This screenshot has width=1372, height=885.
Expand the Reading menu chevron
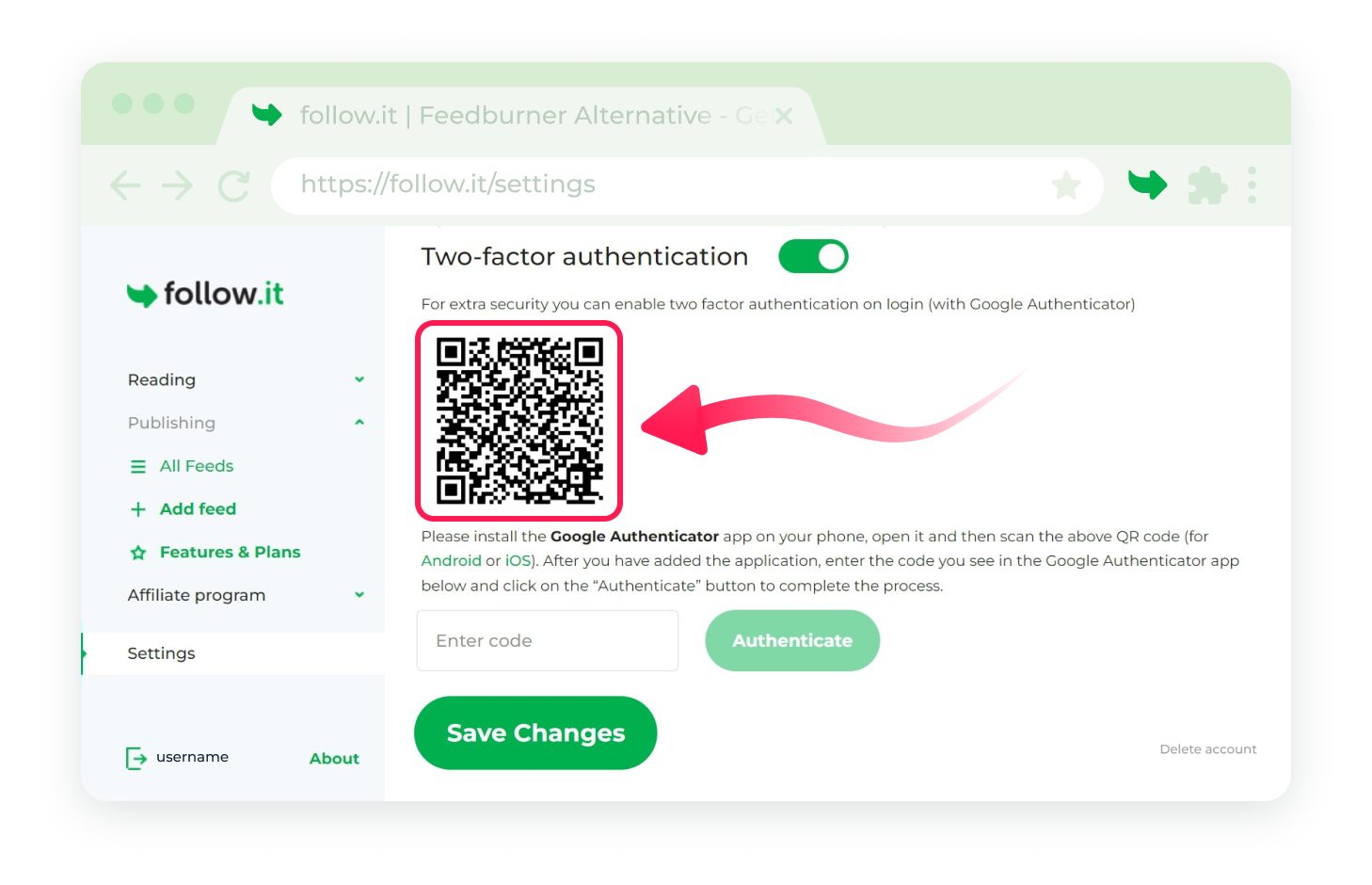coord(359,379)
